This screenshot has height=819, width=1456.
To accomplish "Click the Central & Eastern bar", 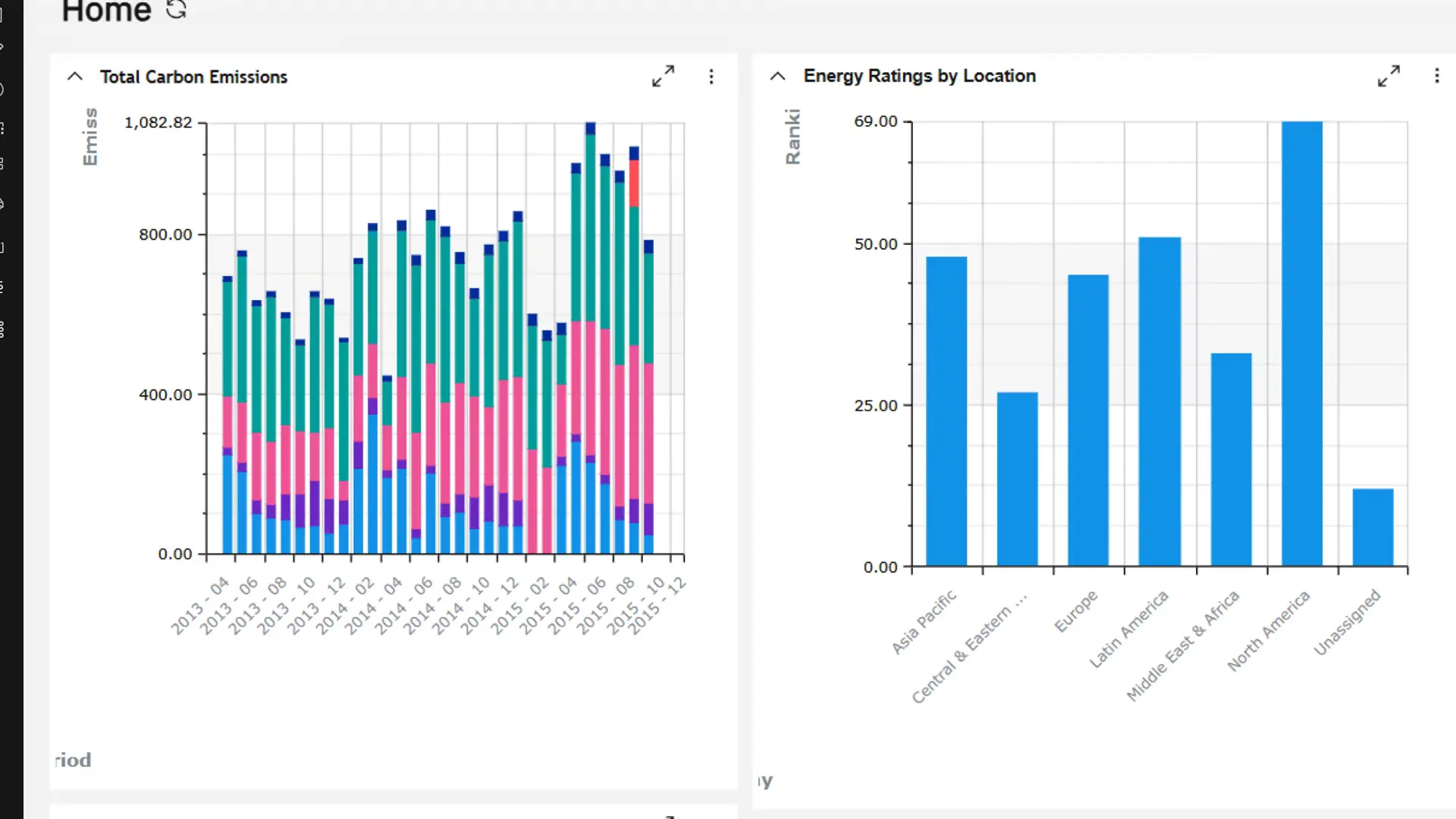I will click(1017, 479).
